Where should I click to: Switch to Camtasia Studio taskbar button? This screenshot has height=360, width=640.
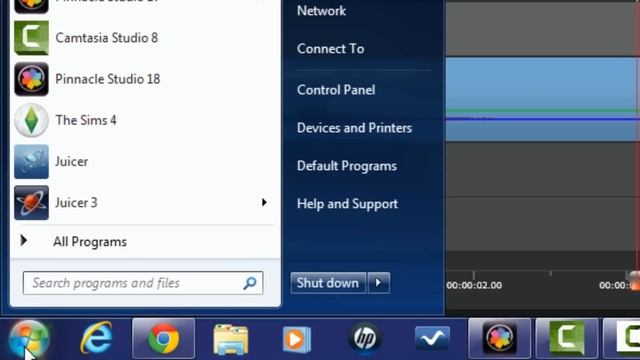pyautogui.click(x=567, y=339)
